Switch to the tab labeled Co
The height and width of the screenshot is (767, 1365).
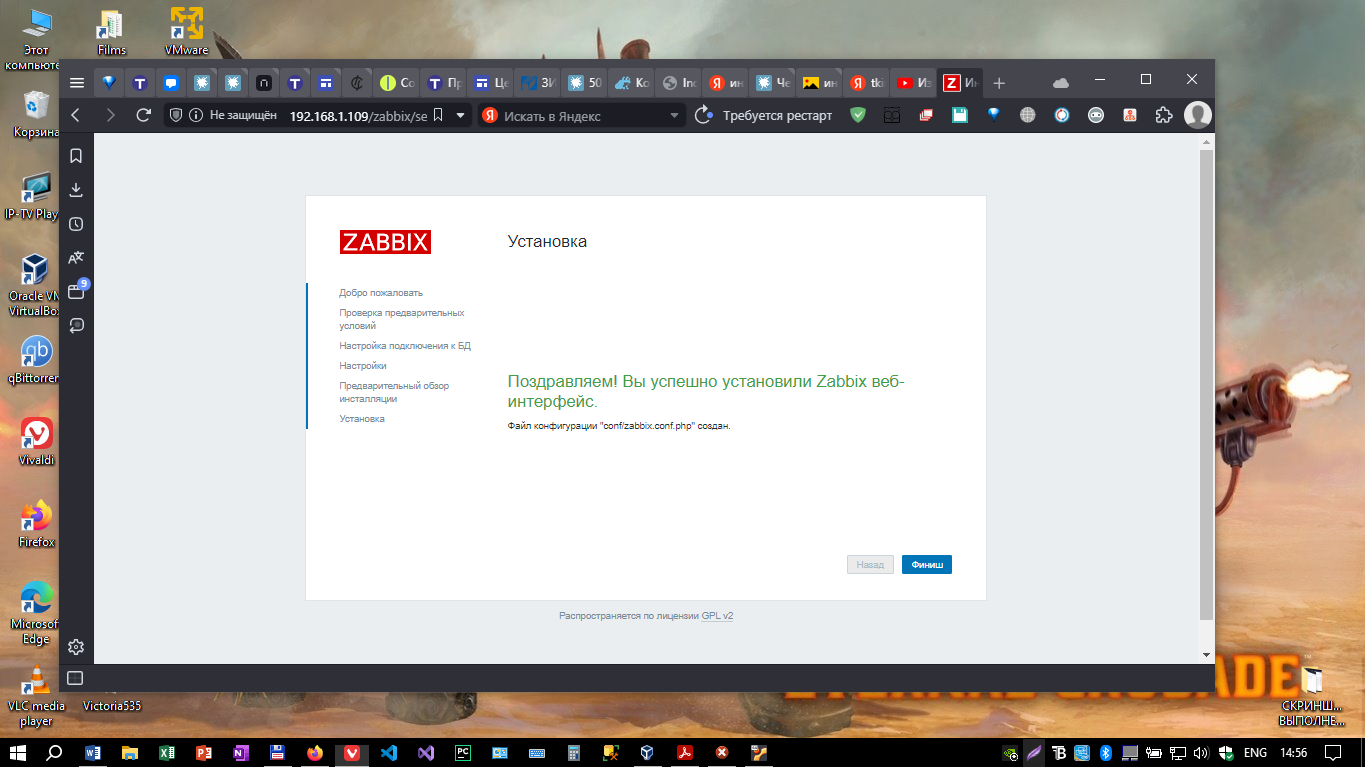[397, 83]
